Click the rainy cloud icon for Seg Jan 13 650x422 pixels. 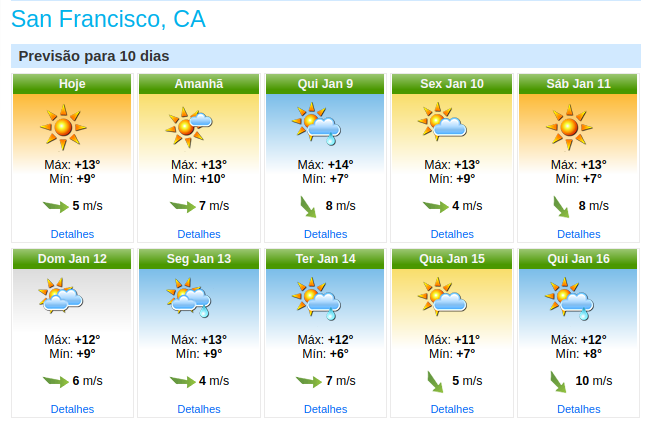189,298
